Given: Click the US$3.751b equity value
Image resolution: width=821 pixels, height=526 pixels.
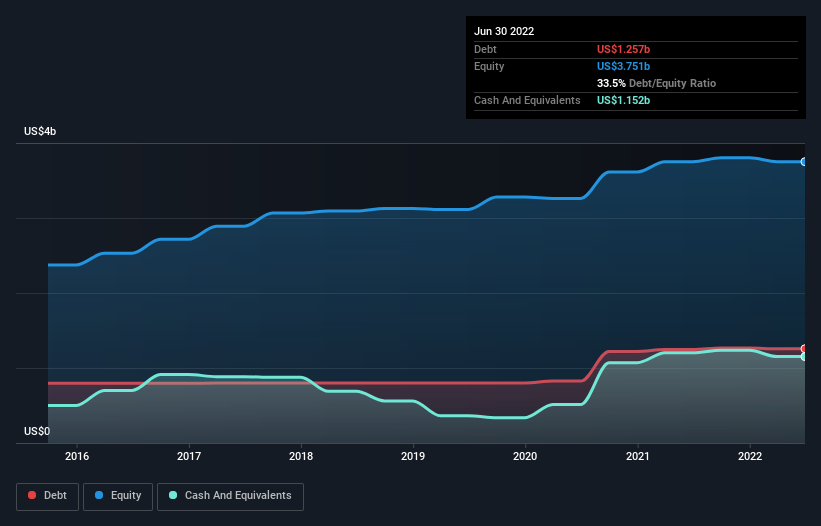Looking at the screenshot, I should pos(623,66).
